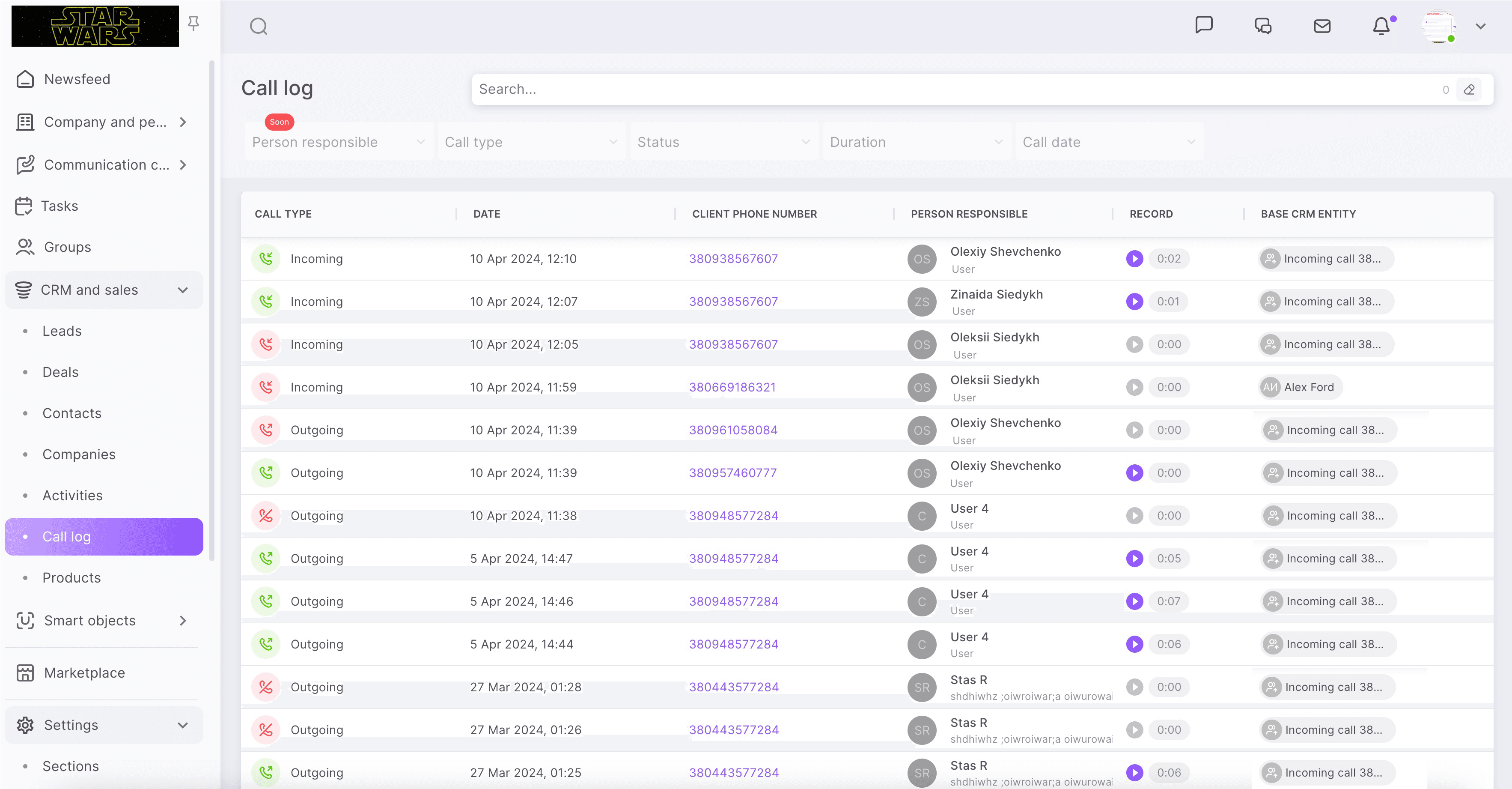Open the mail envelope icon

[x=1322, y=26]
